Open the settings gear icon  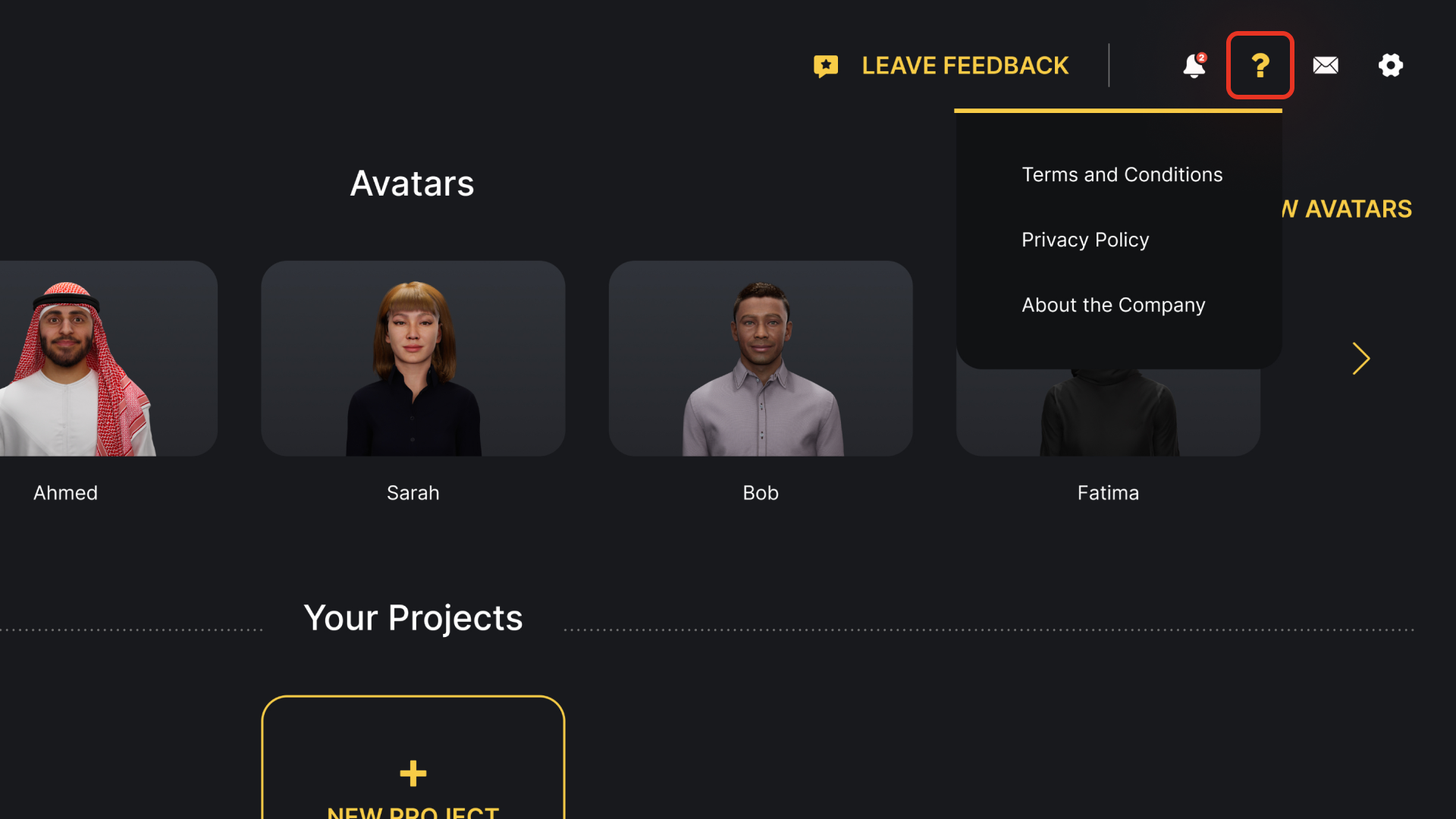pyautogui.click(x=1390, y=66)
